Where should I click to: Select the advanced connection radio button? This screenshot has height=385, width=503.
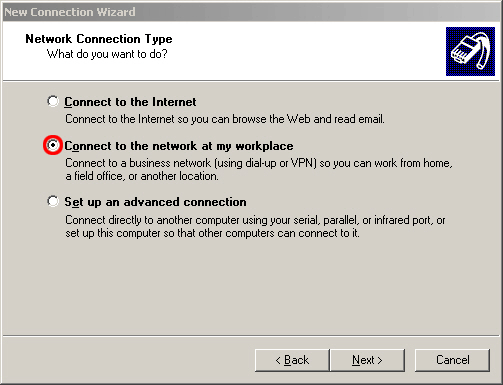point(53,201)
